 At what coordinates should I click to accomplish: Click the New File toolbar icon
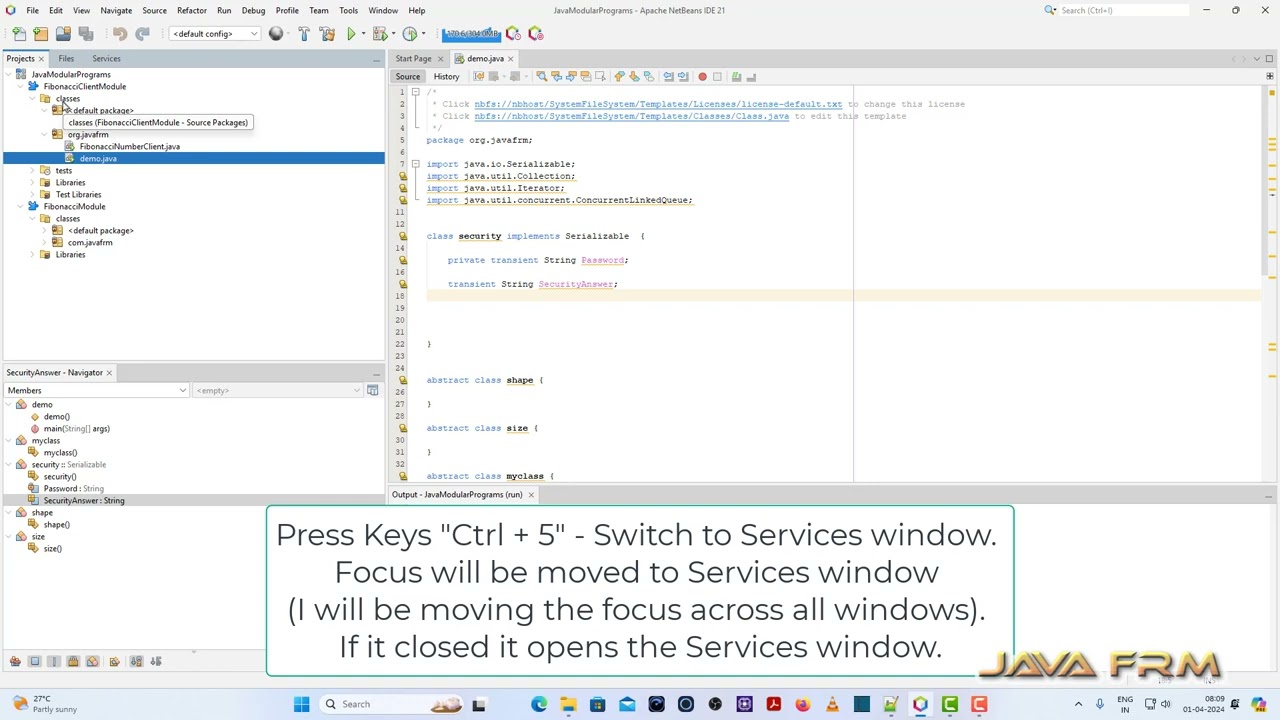coord(18,34)
